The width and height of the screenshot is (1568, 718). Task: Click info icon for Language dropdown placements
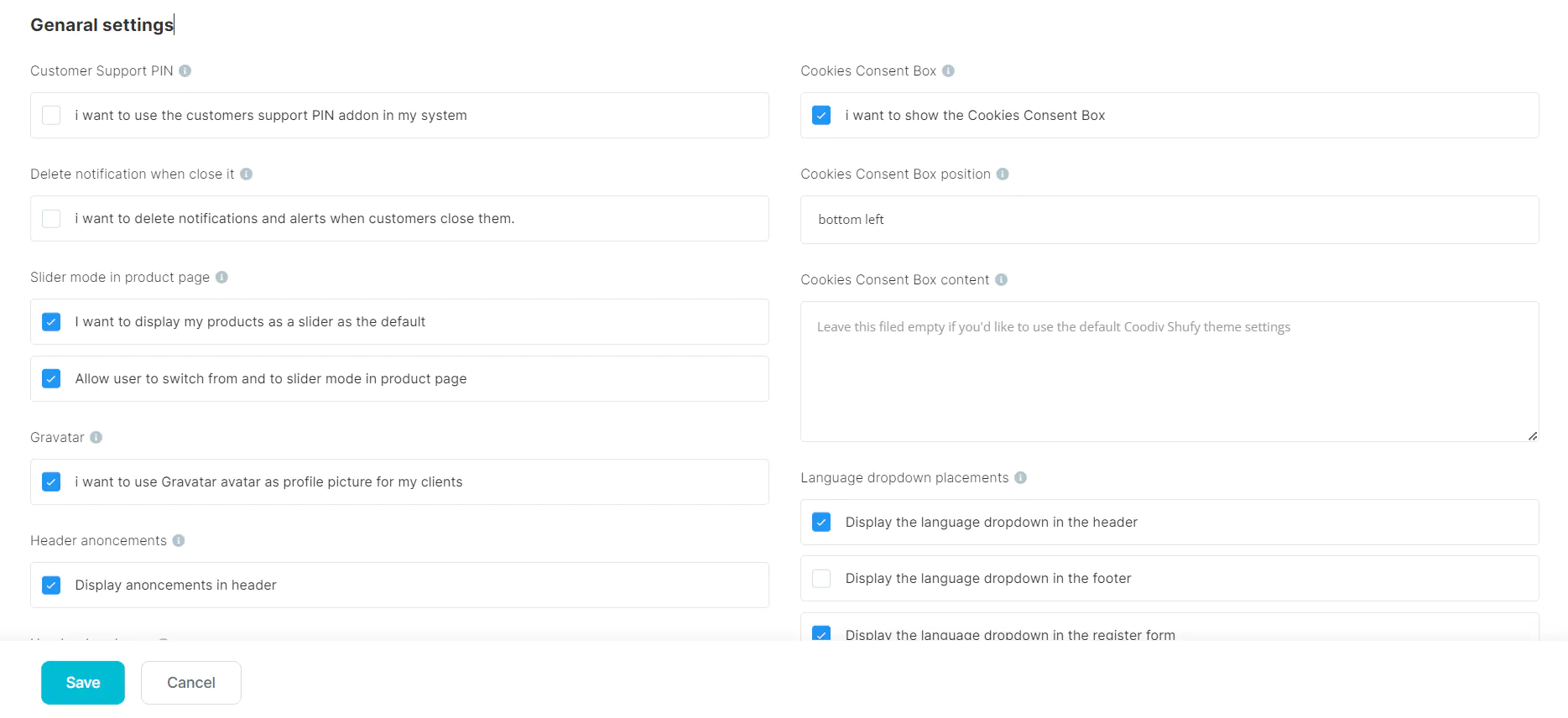tap(1020, 478)
